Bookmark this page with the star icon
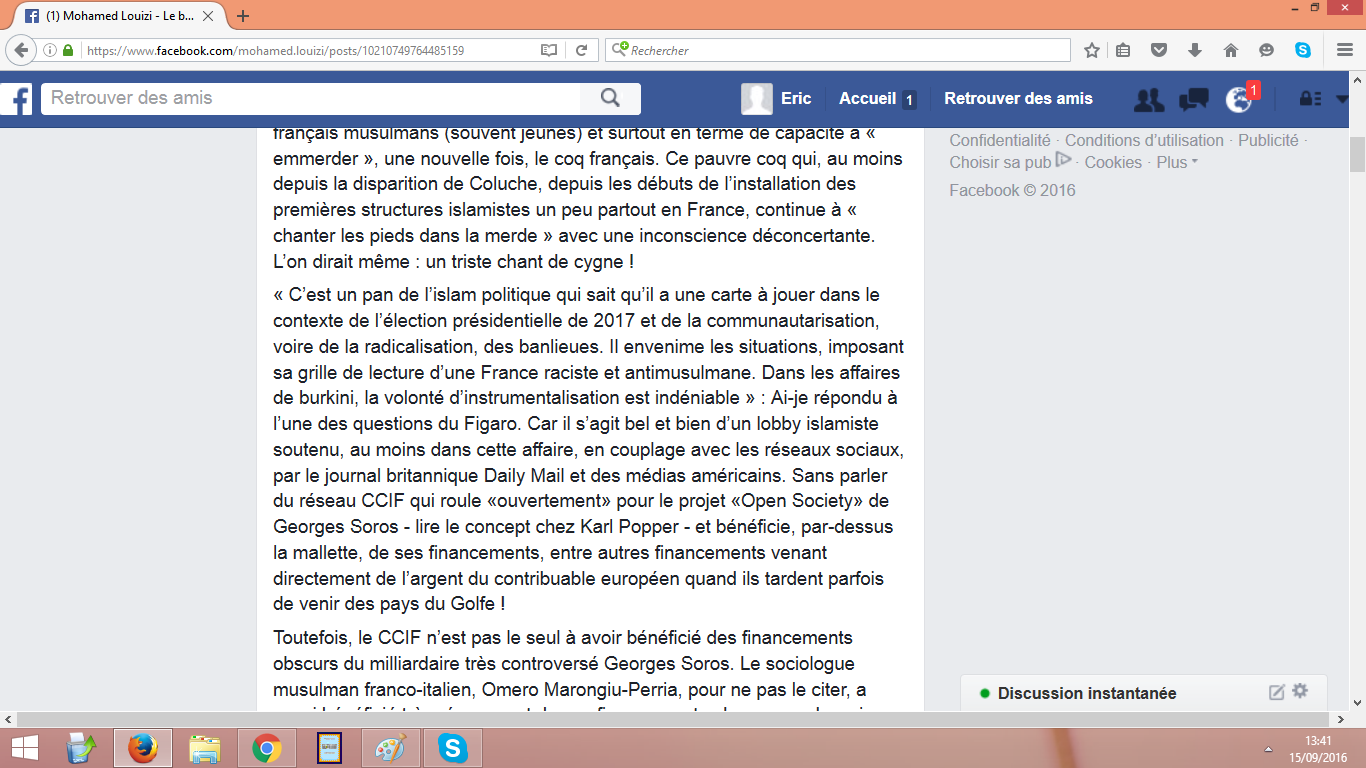Viewport: 1366px width, 768px height. pos(1092,50)
